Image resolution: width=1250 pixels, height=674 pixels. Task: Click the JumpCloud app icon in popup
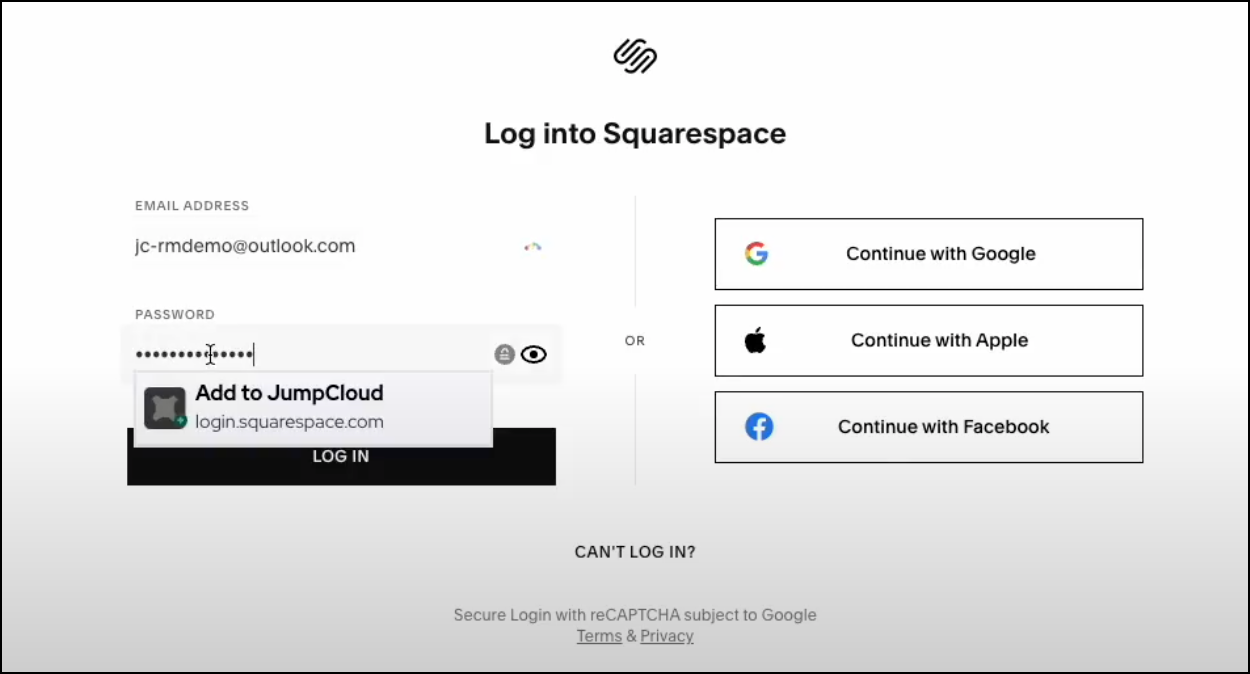(165, 408)
